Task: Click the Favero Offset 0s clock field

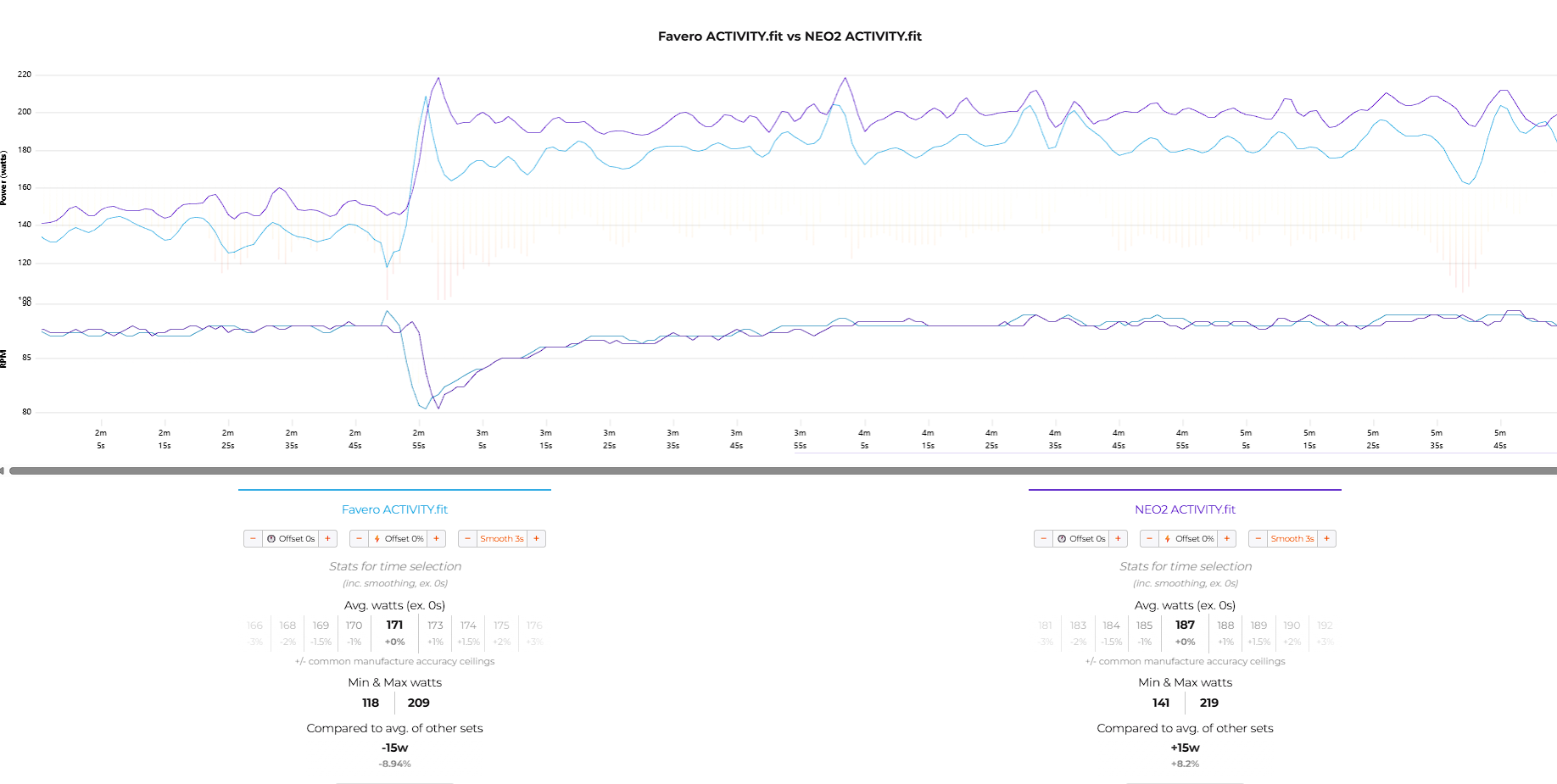Action: [291, 539]
